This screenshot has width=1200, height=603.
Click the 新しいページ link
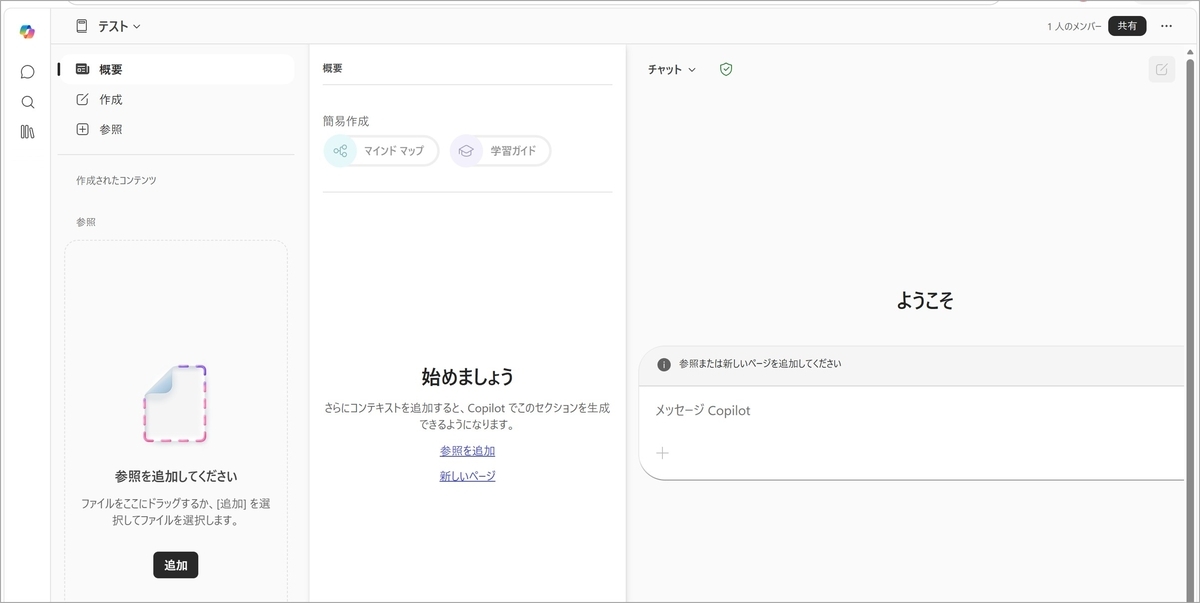point(467,476)
